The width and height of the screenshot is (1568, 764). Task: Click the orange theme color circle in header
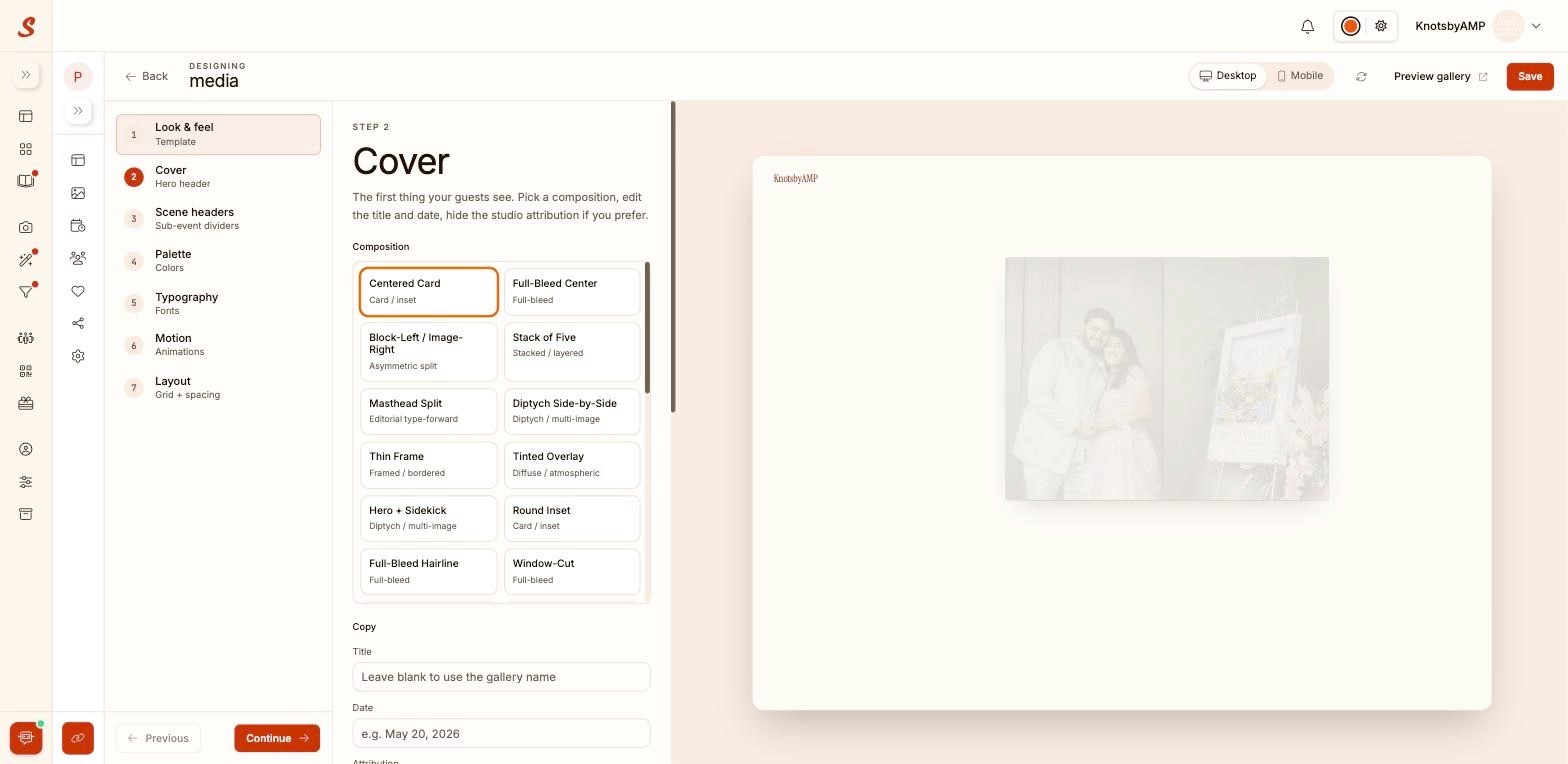pyautogui.click(x=1350, y=26)
